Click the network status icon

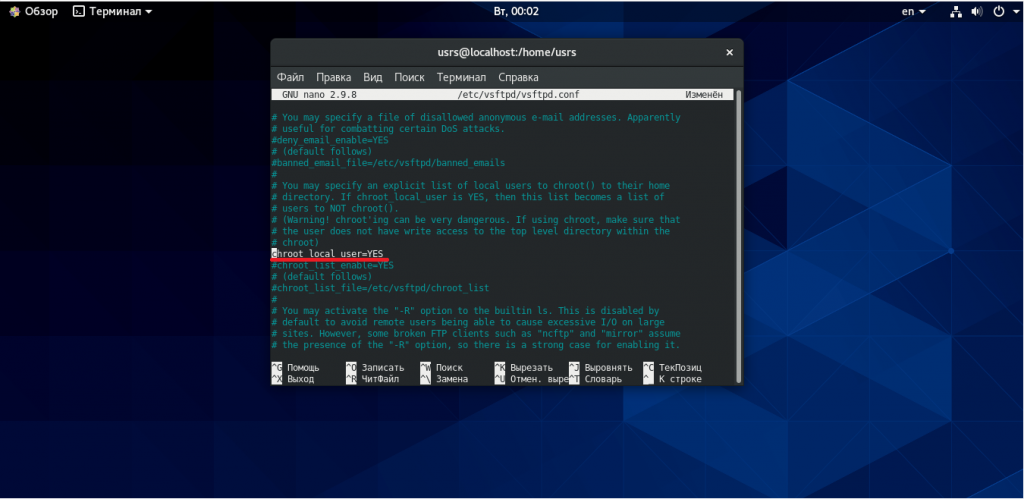coord(956,11)
